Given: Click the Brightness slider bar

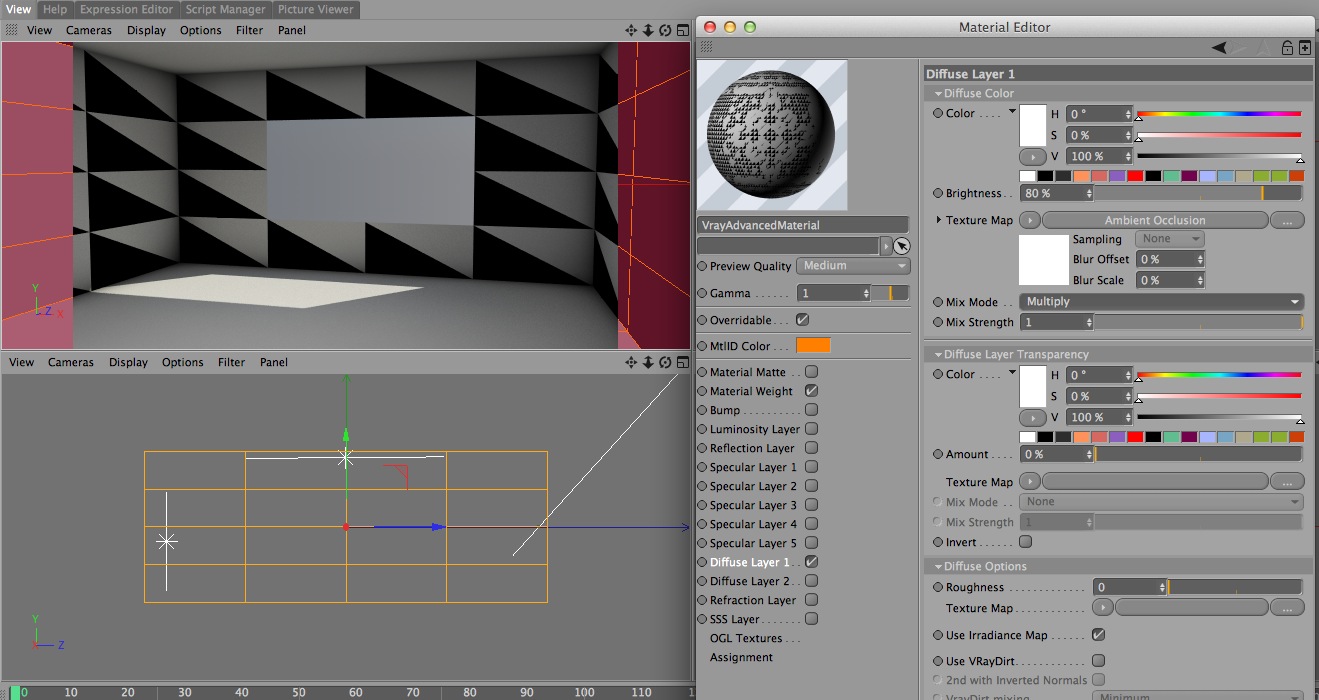Looking at the screenshot, I should (1198, 193).
